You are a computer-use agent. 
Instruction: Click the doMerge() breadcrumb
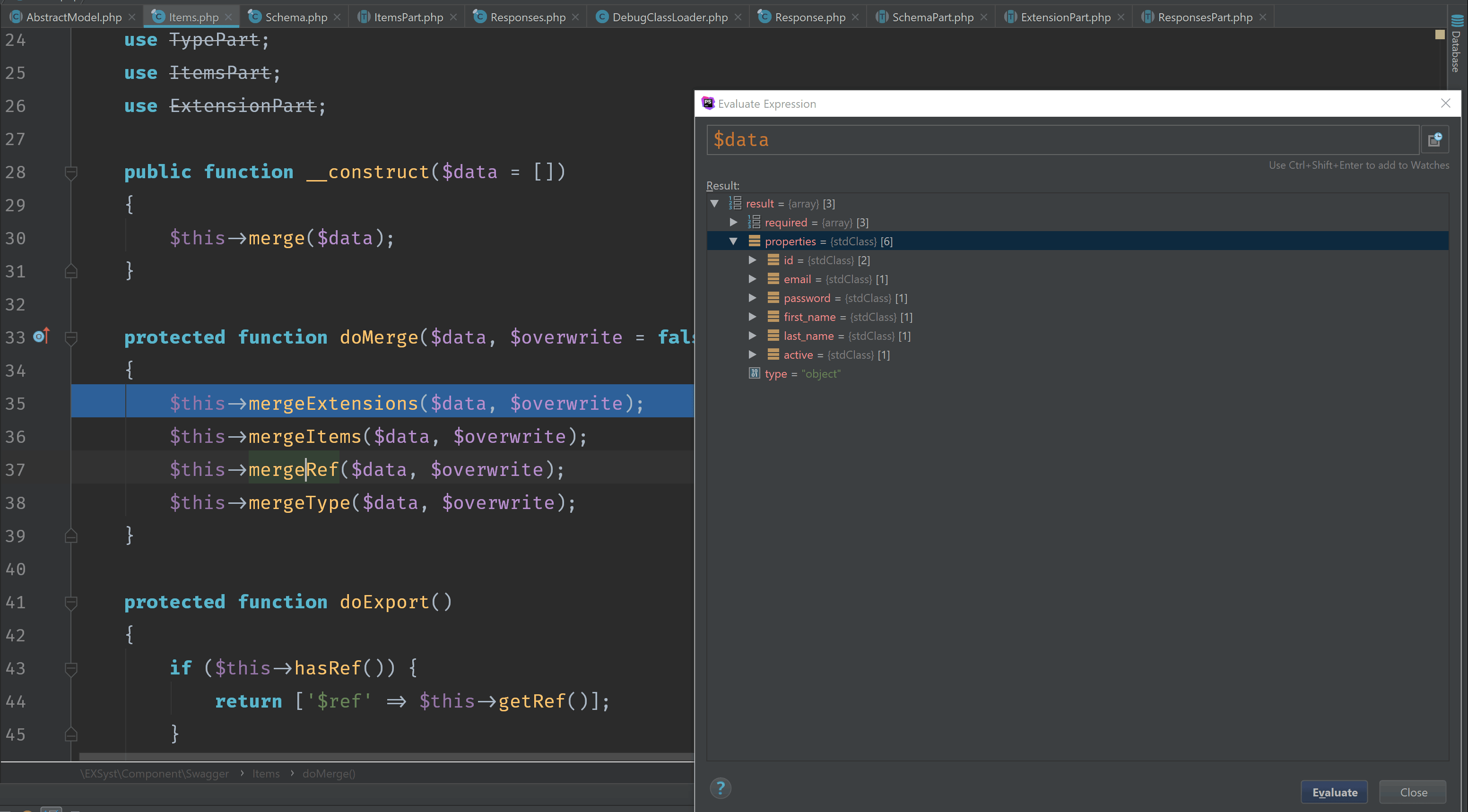(329, 773)
